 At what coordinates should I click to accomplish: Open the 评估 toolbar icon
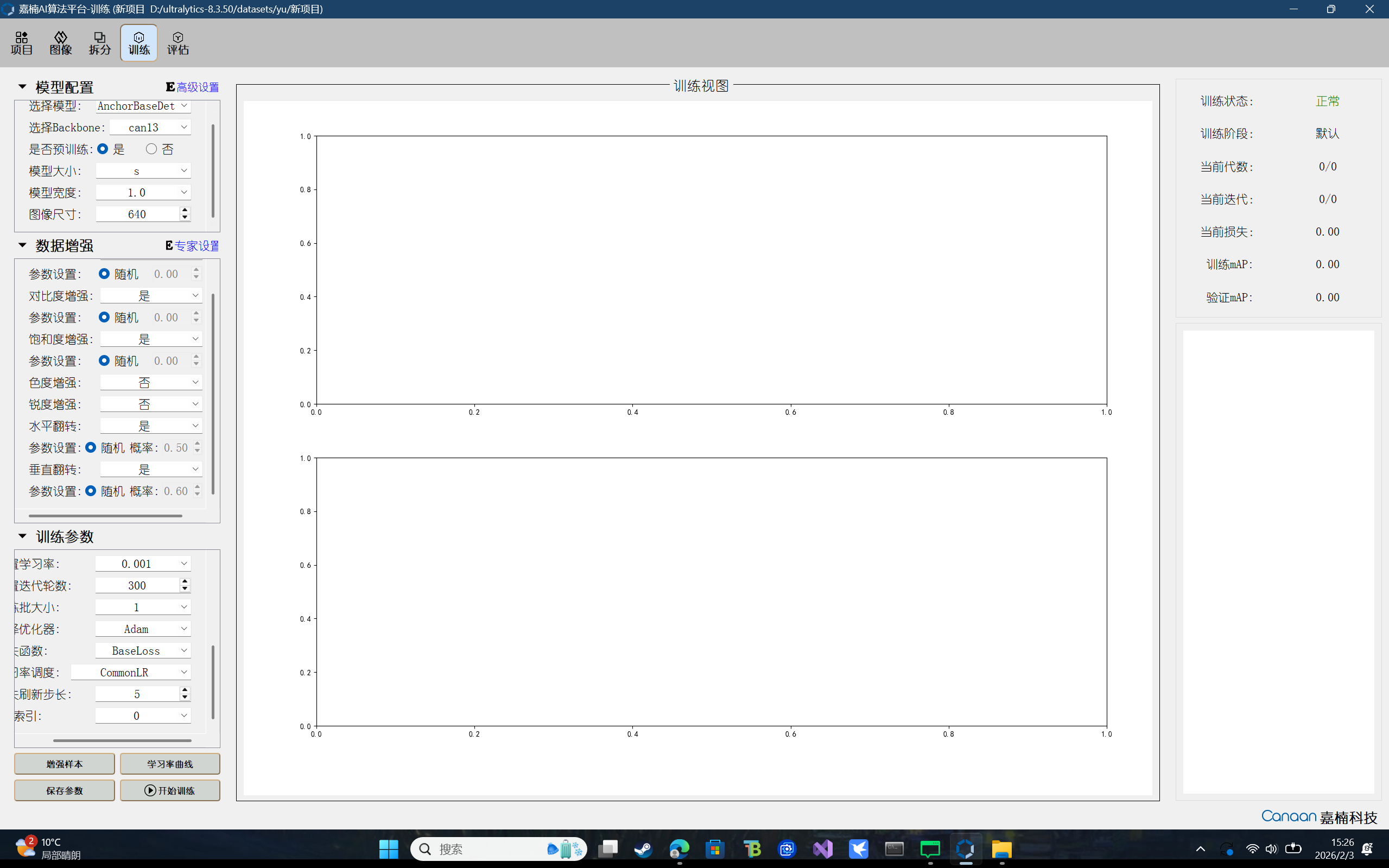pos(177,43)
